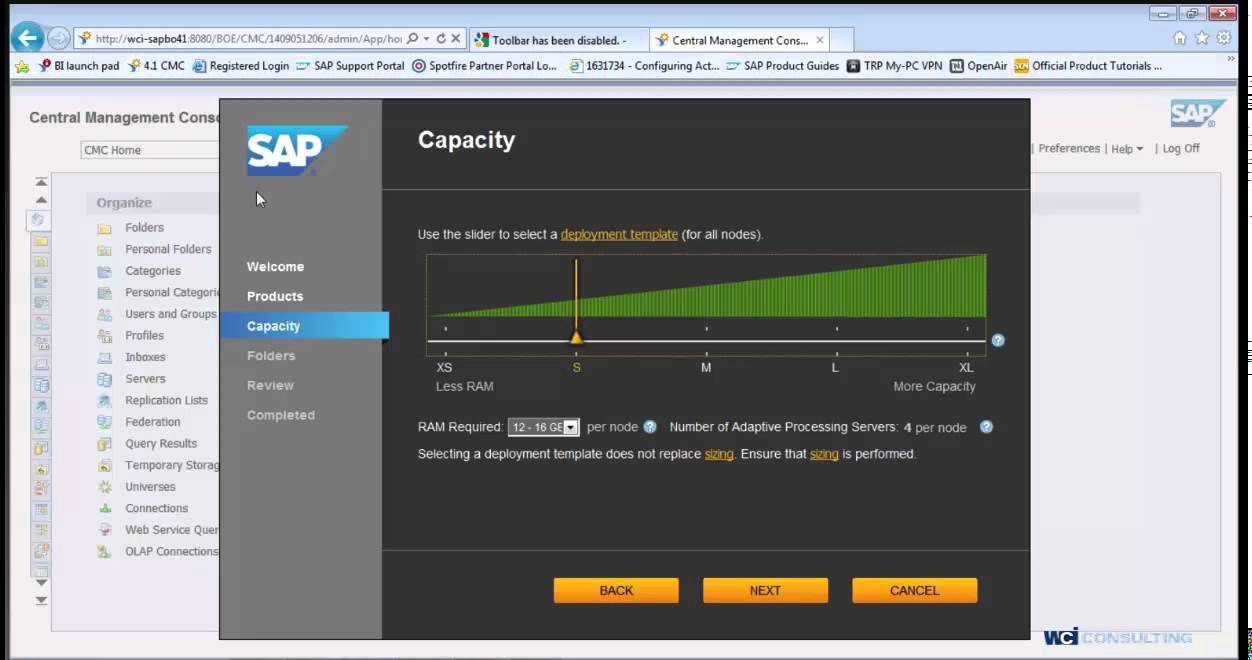The image size is (1252, 660).
Task: Expand the Help menu arrow
Action: 1139,149
